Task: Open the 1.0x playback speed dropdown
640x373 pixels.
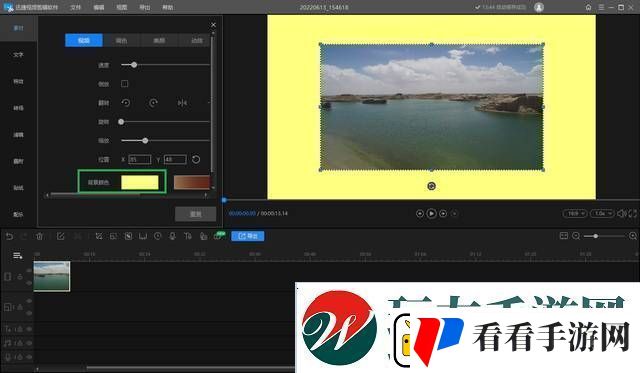Action: 602,213
